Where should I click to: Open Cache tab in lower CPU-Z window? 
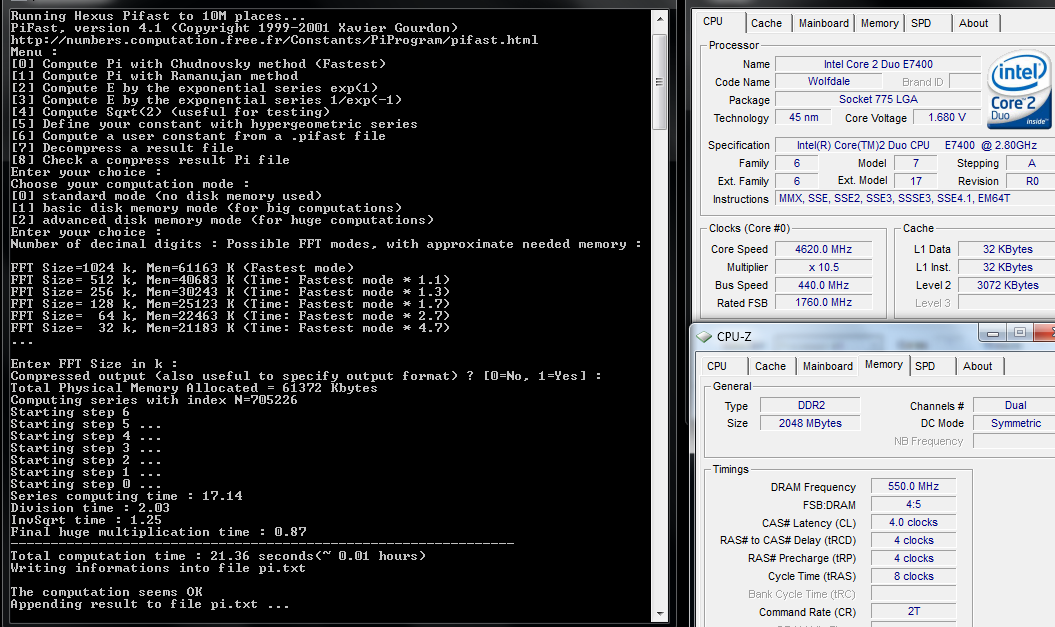770,366
